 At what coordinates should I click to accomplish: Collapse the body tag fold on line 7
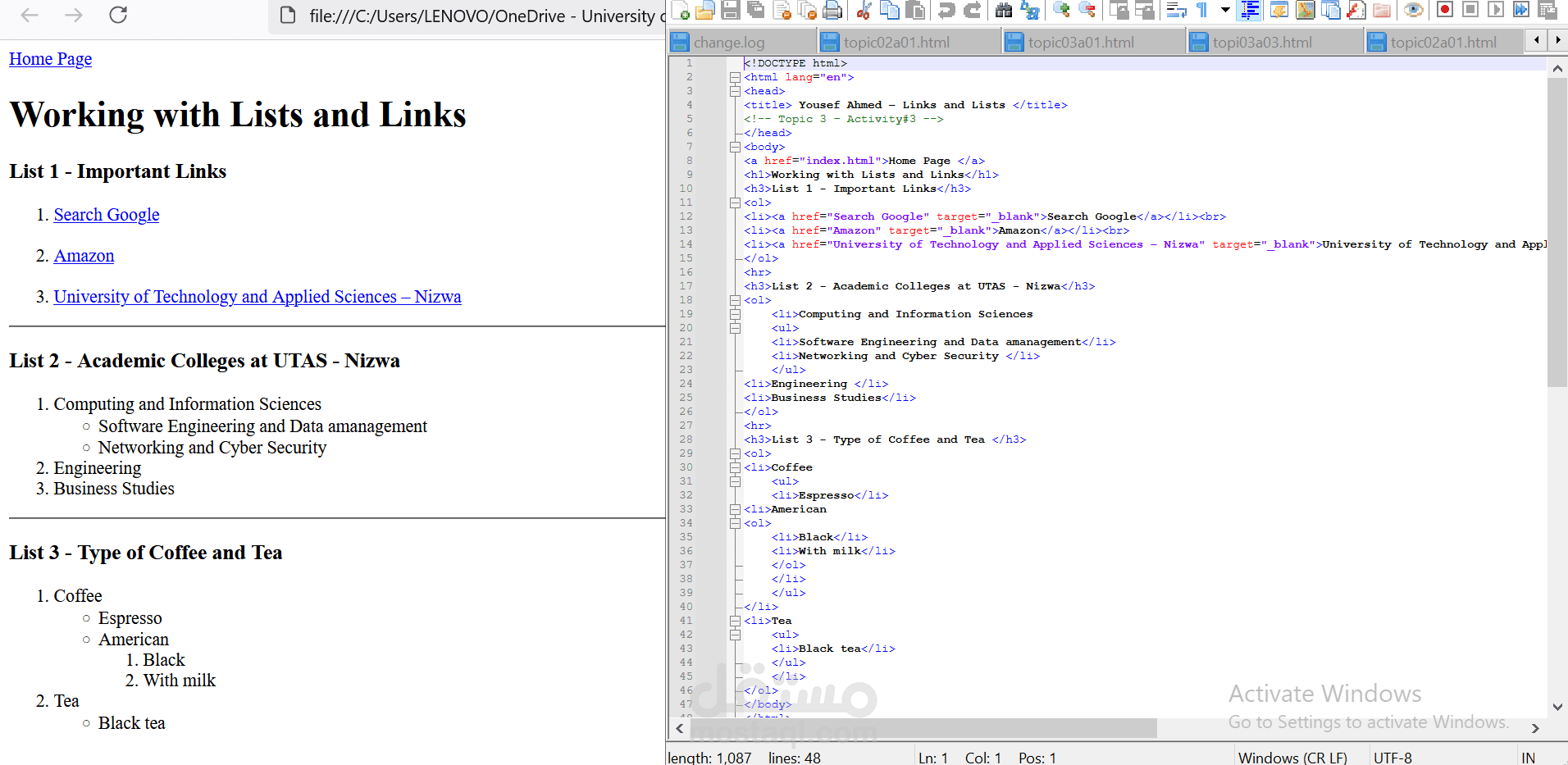[735, 147]
